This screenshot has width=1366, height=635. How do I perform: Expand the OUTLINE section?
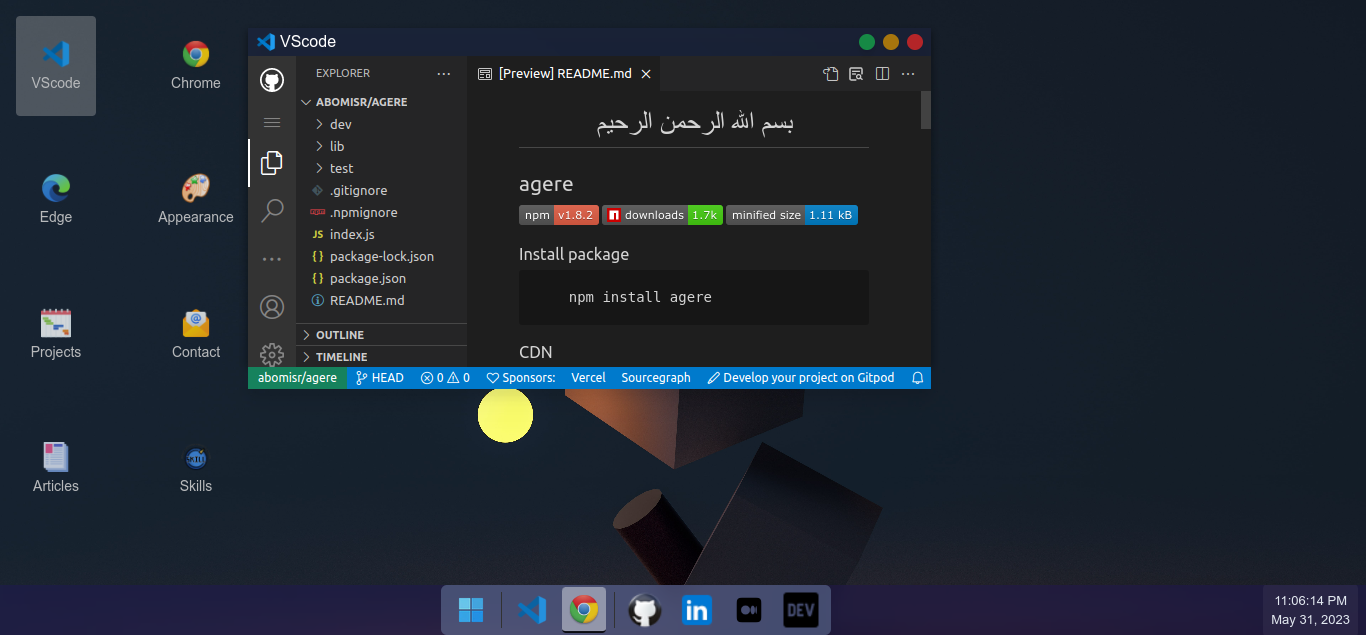pos(382,335)
